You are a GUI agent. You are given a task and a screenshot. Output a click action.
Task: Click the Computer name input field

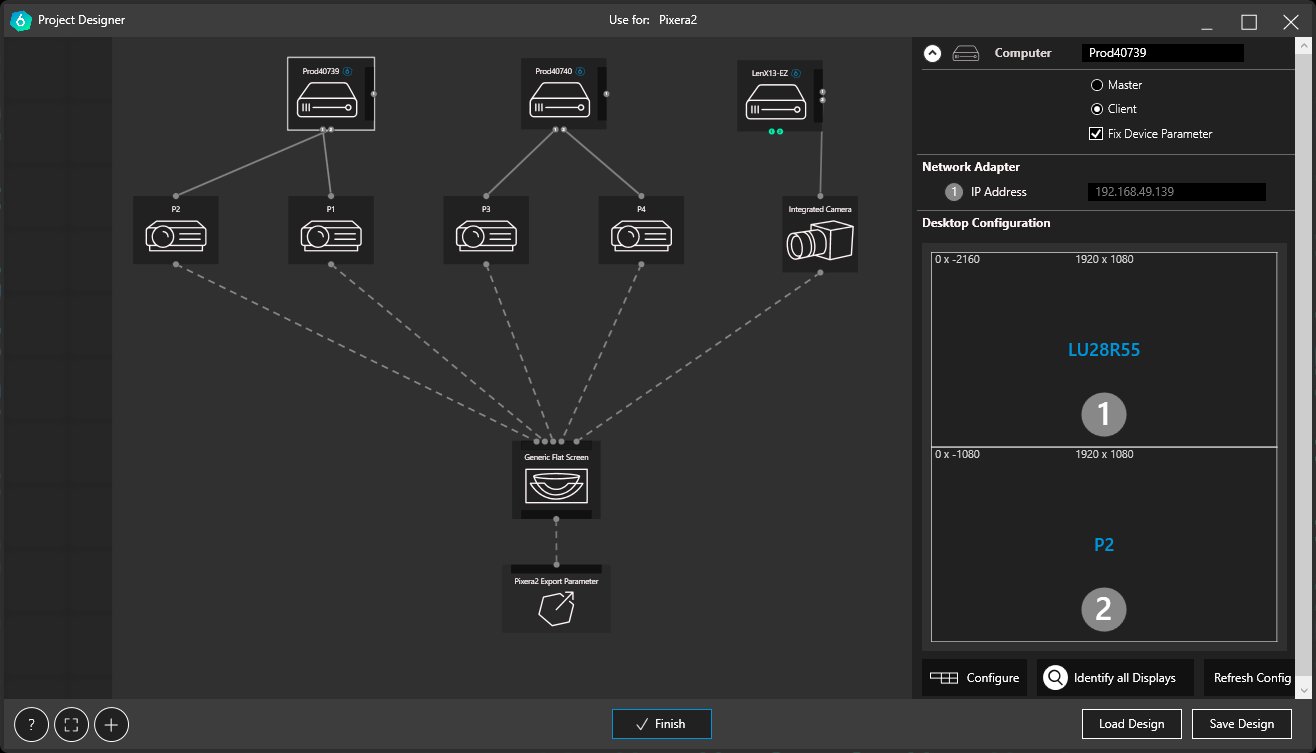pos(1162,53)
